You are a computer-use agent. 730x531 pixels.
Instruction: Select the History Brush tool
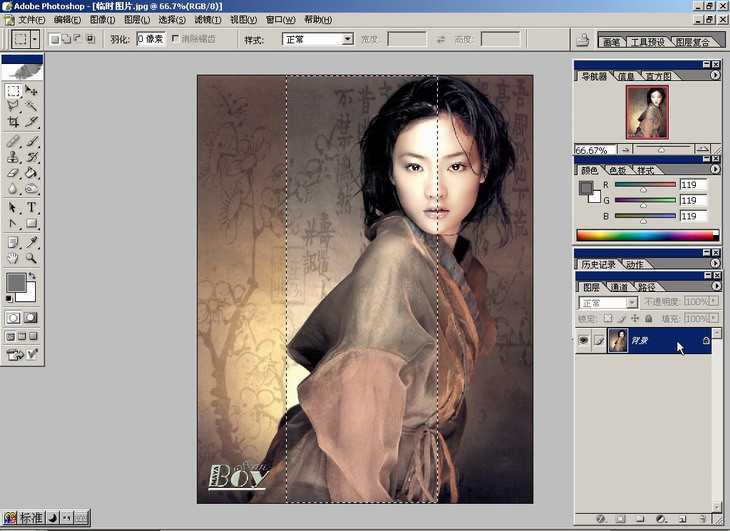pyautogui.click(x=31, y=157)
